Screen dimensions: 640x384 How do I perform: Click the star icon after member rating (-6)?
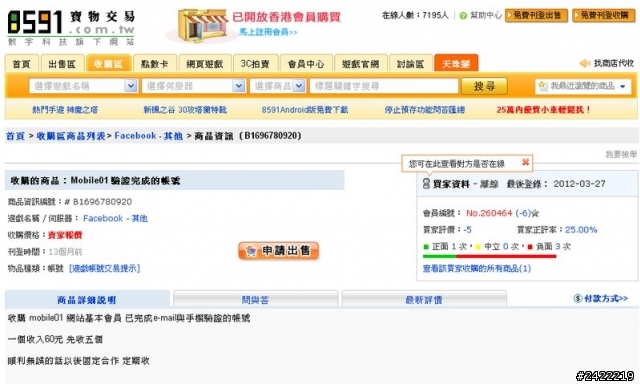click(x=536, y=213)
